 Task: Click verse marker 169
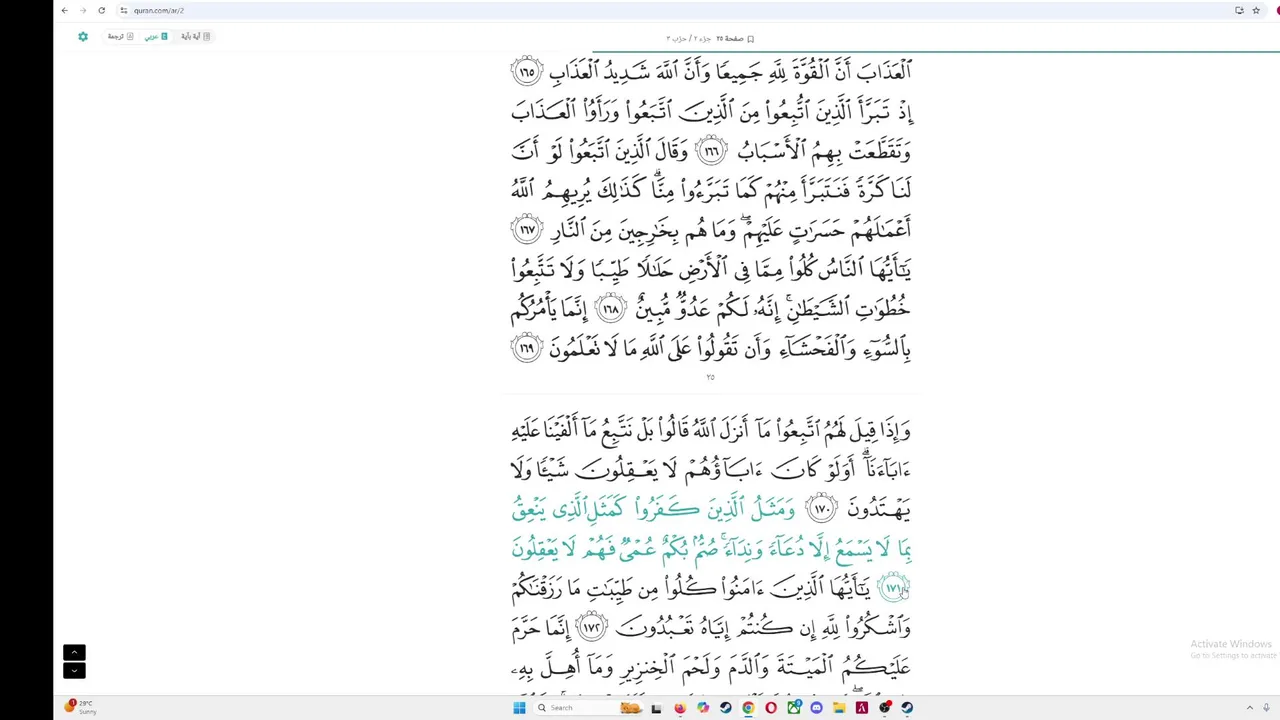coord(526,348)
